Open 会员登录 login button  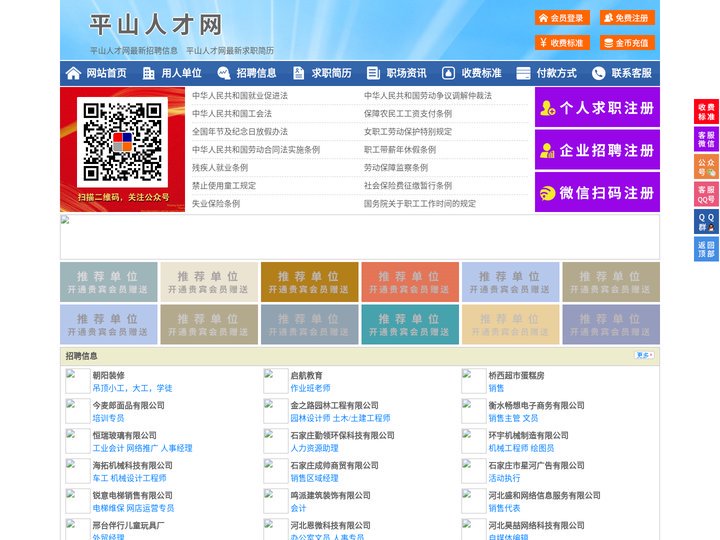[562, 18]
